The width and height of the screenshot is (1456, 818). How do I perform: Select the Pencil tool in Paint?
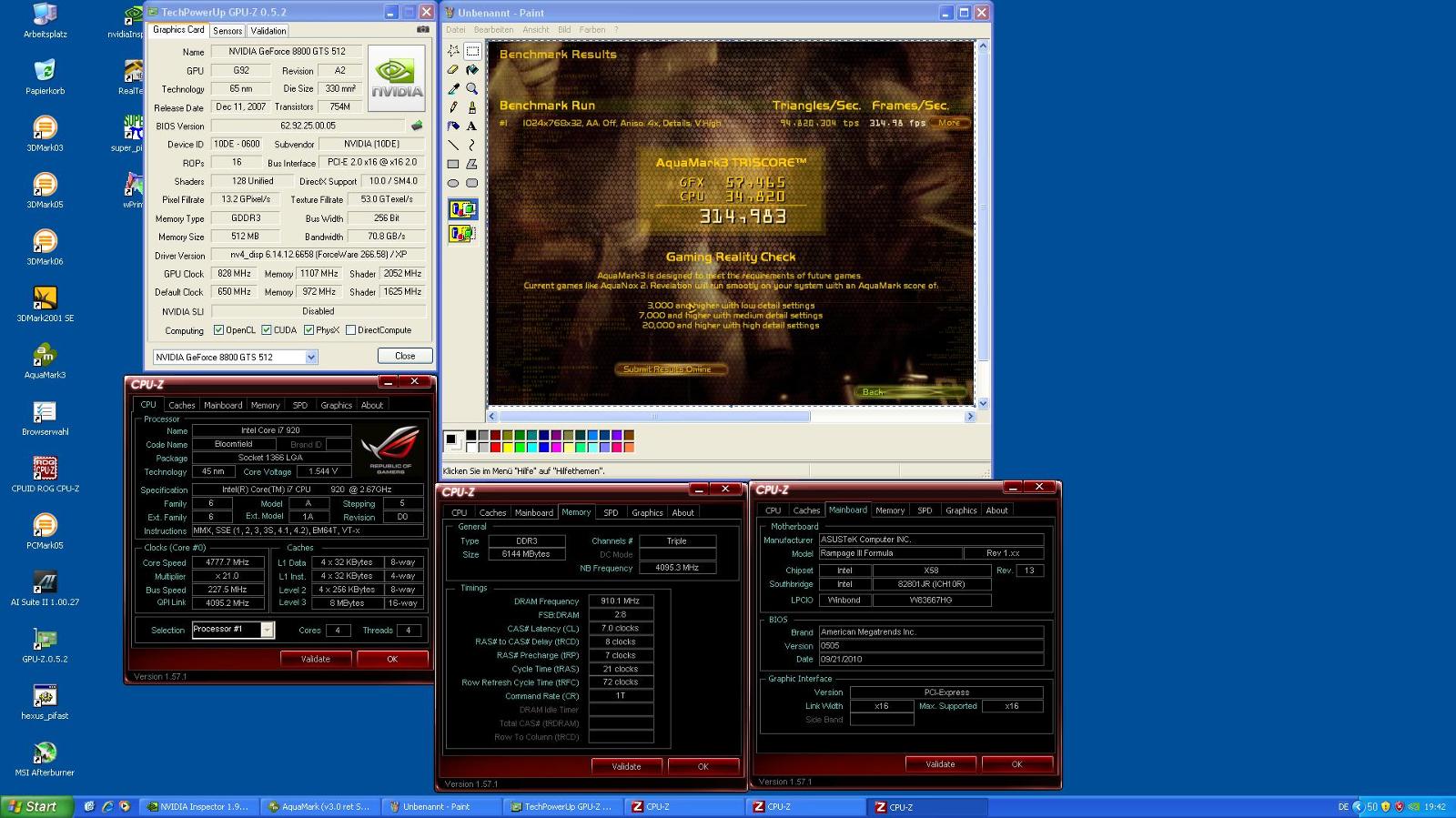pos(453,106)
